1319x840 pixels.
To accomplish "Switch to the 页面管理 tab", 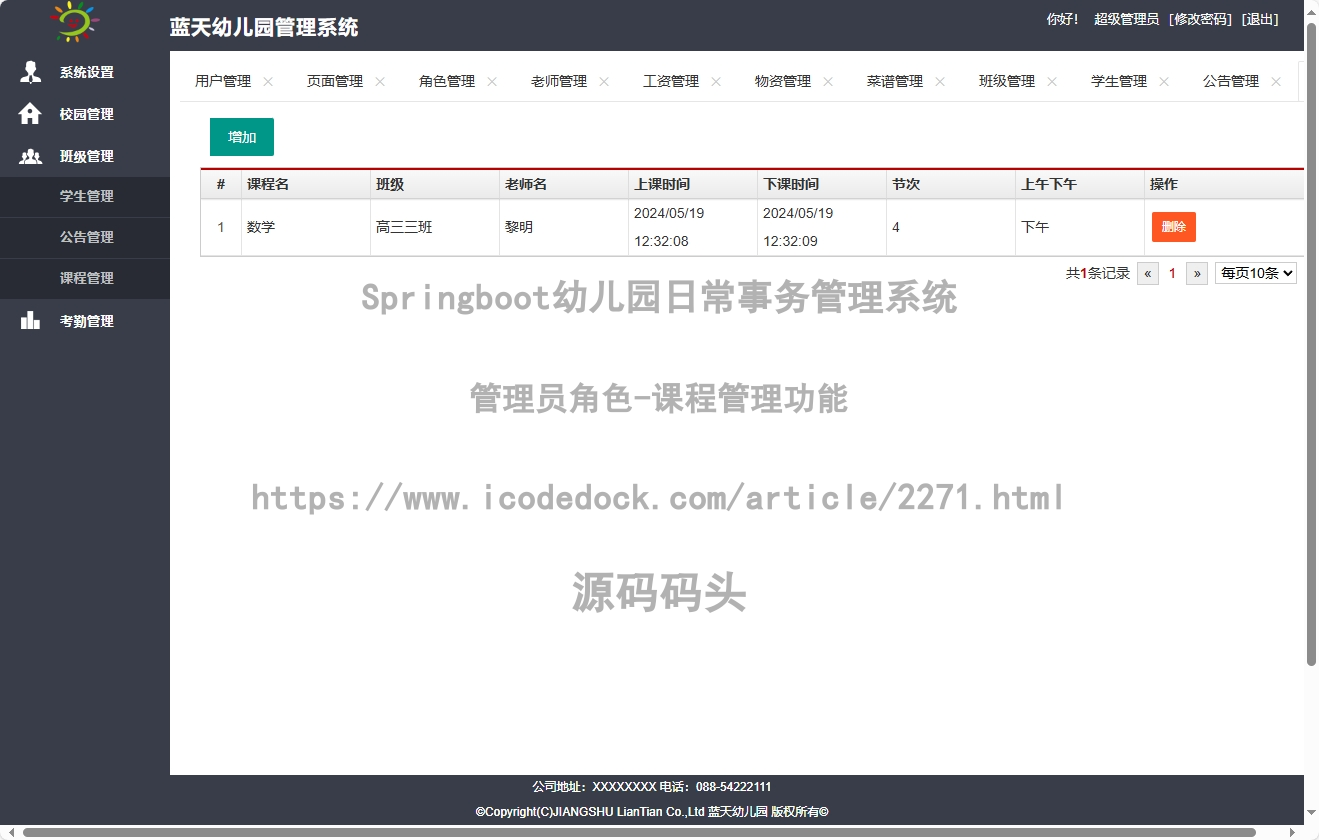I will click(335, 82).
